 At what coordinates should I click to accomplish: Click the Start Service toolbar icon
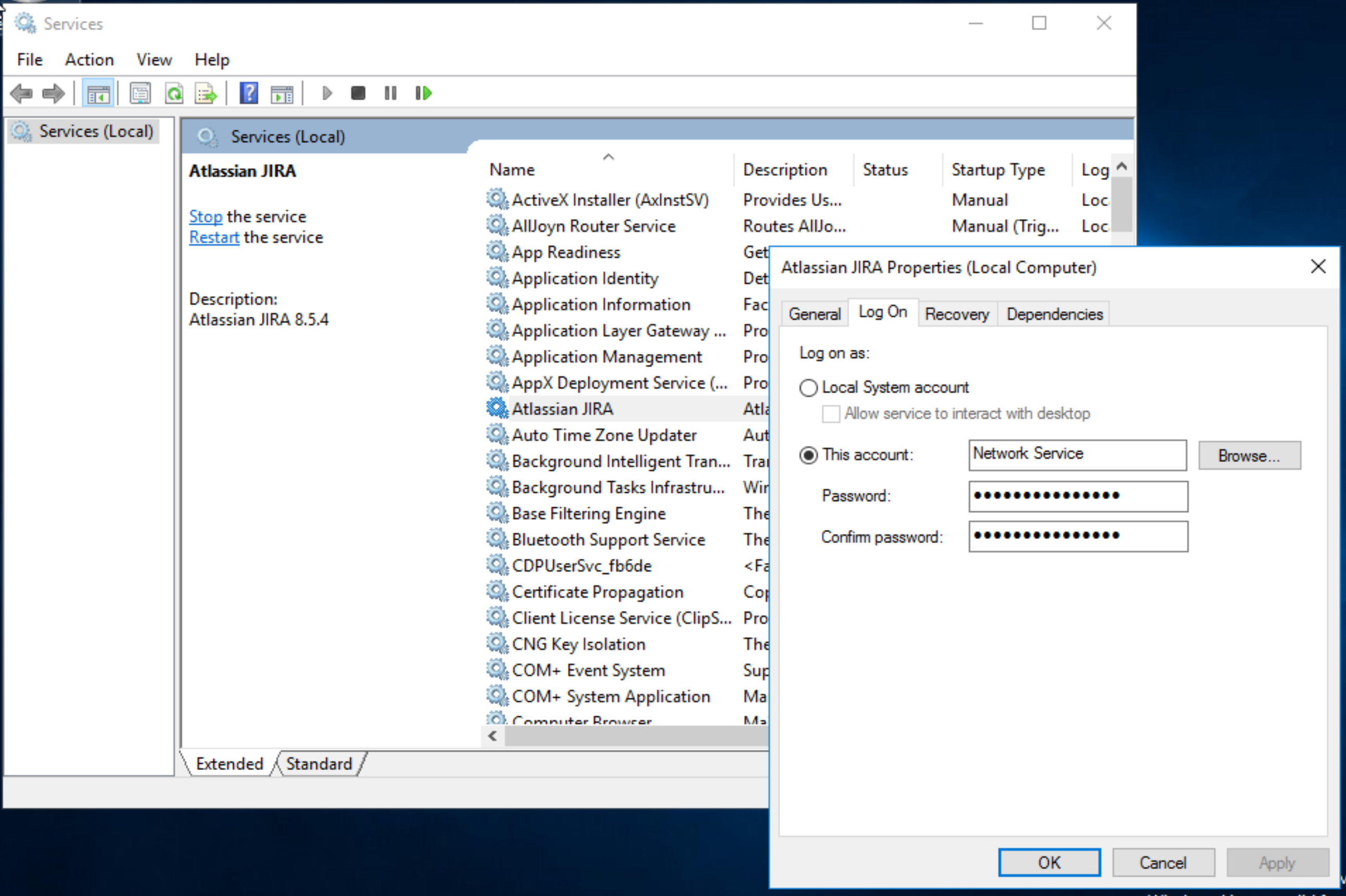pyautogui.click(x=327, y=93)
